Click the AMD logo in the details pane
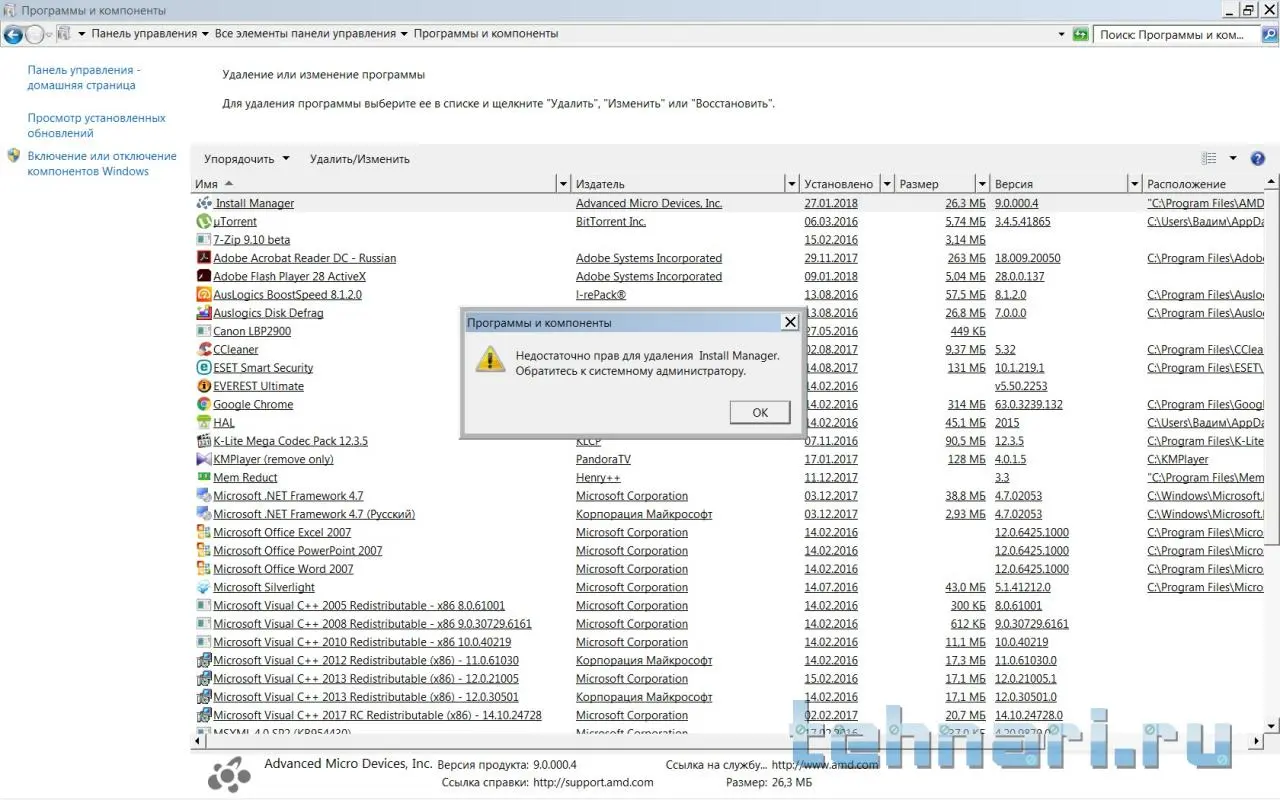 click(x=229, y=775)
